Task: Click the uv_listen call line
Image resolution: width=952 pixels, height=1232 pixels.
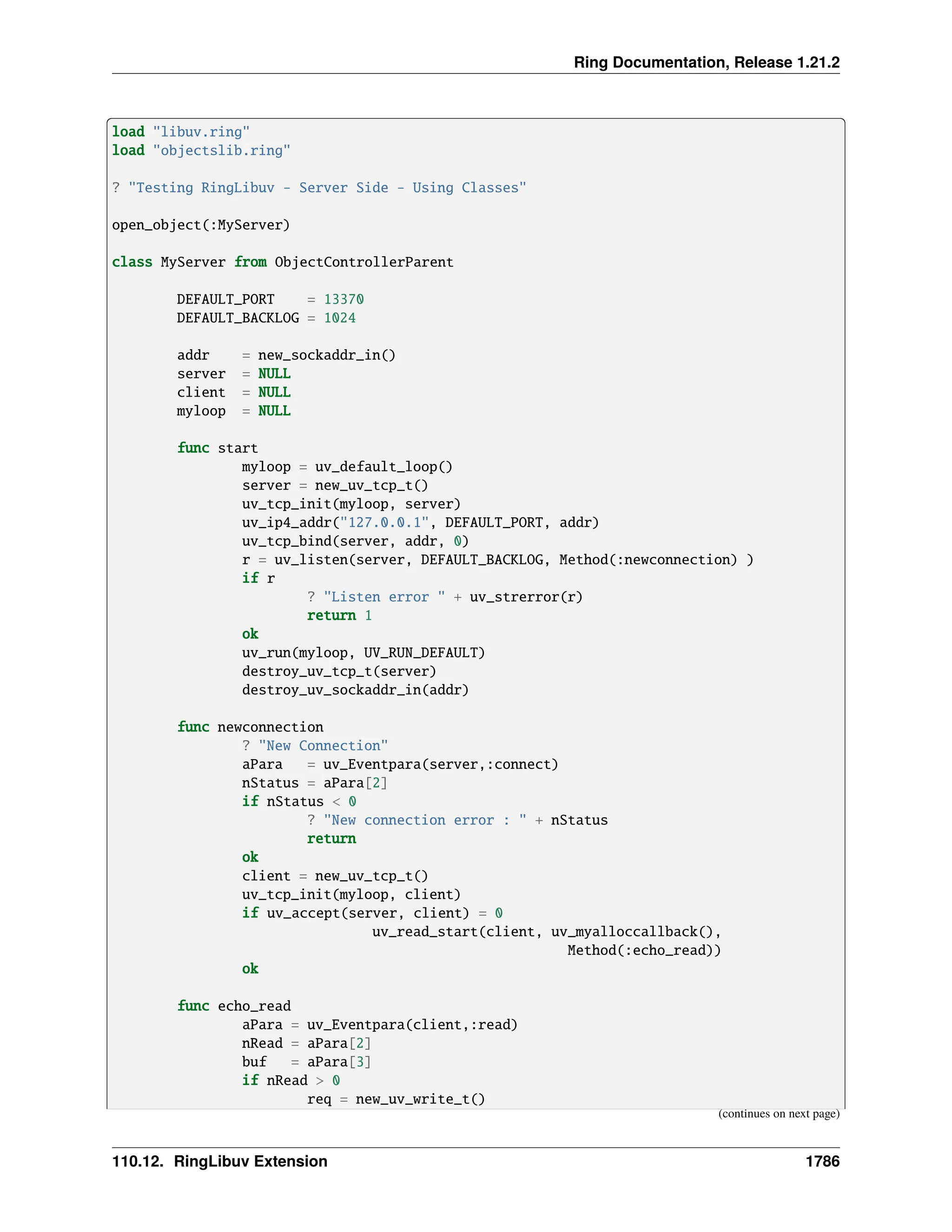Action: pyautogui.click(x=496, y=560)
